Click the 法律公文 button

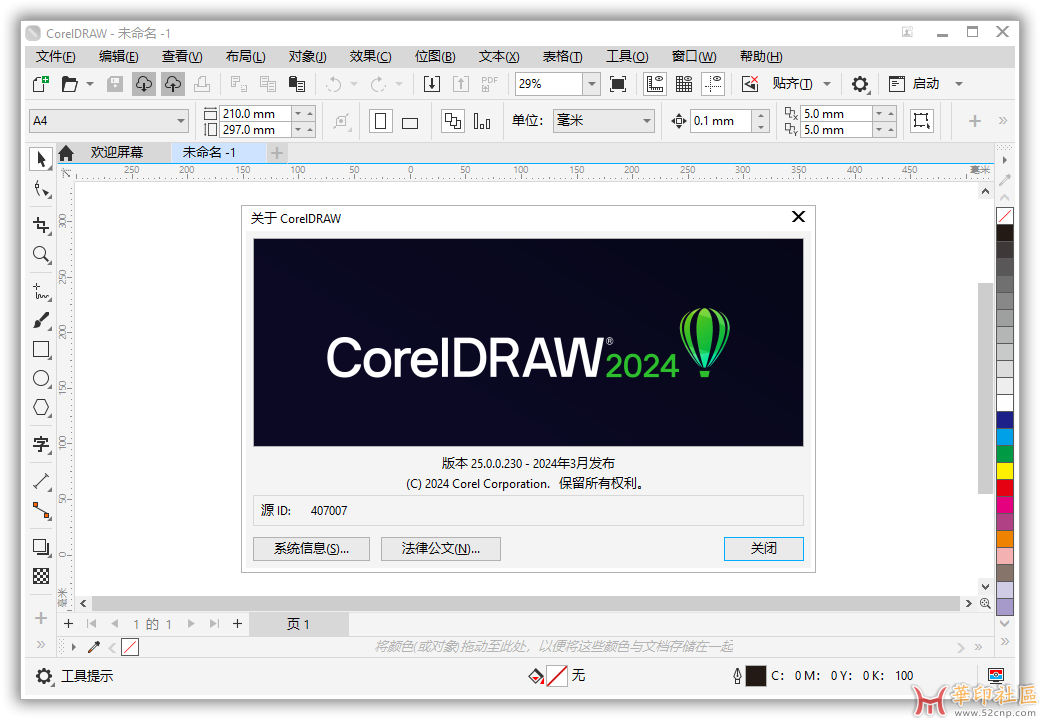pyautogui.click(x=440, y=549)
